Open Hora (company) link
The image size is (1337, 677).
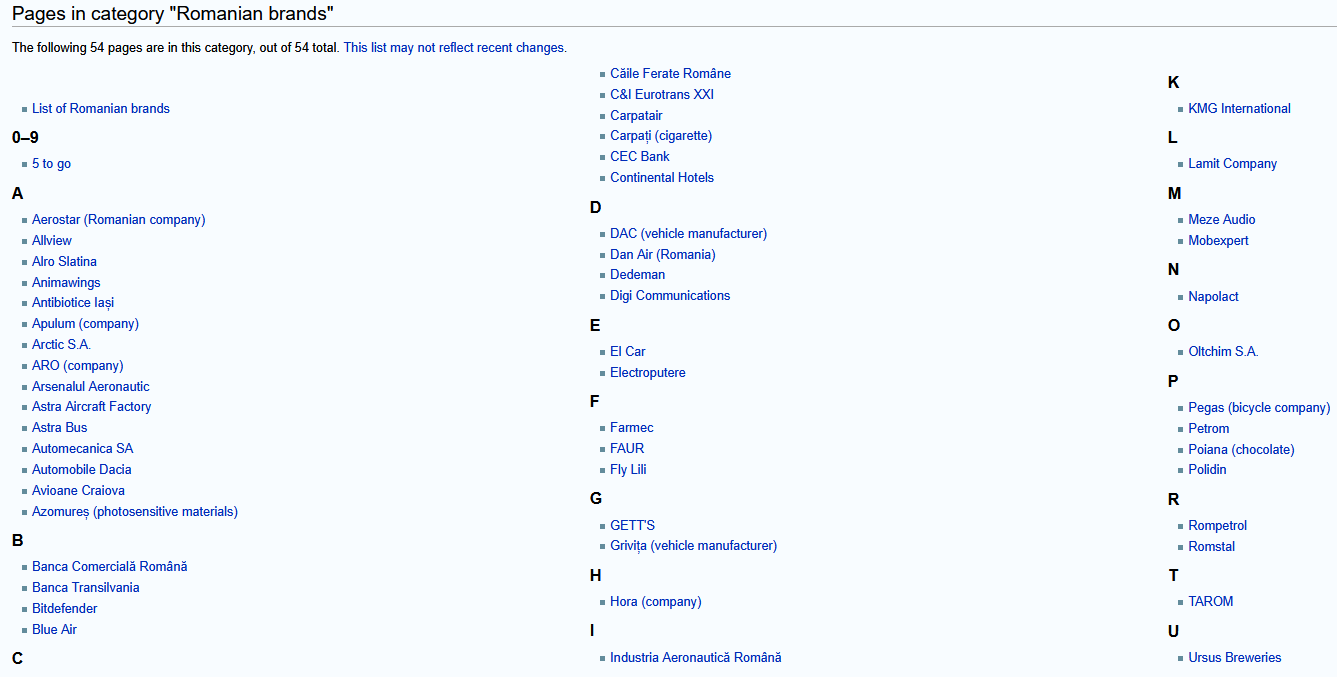pos(656,601)
